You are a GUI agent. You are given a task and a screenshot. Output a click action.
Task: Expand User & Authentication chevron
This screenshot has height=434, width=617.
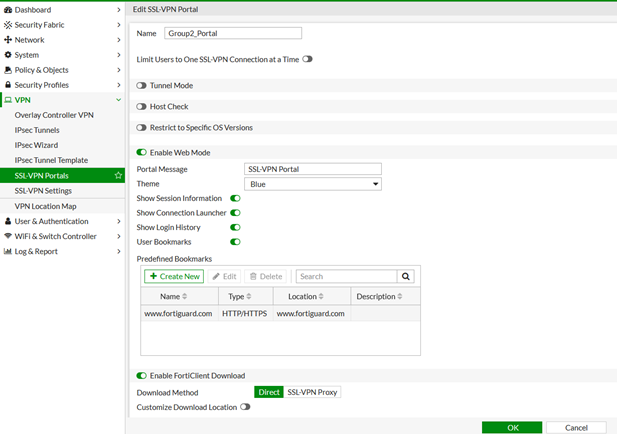click(118, 221)
